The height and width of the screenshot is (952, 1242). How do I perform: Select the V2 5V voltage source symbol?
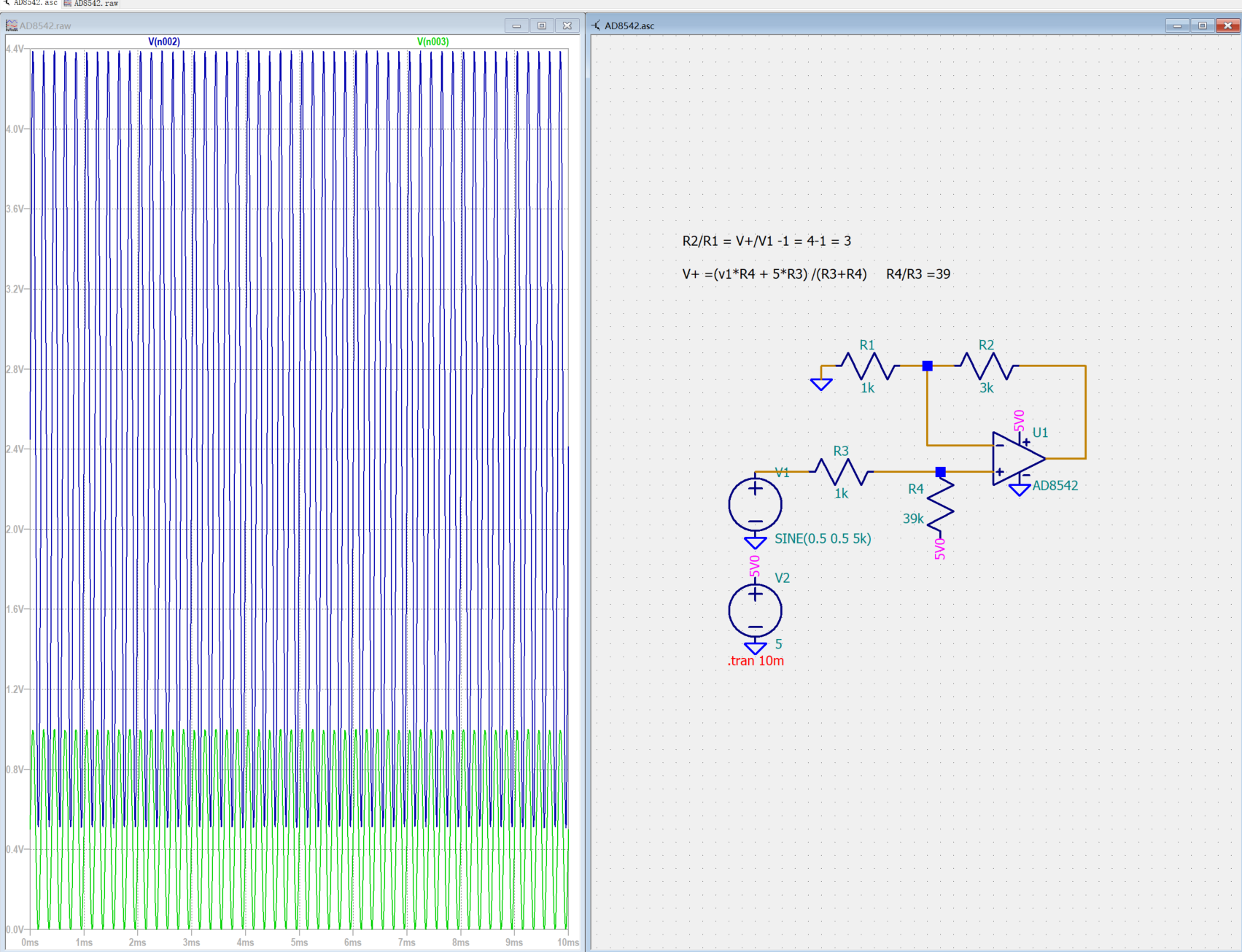click(755, 610)
